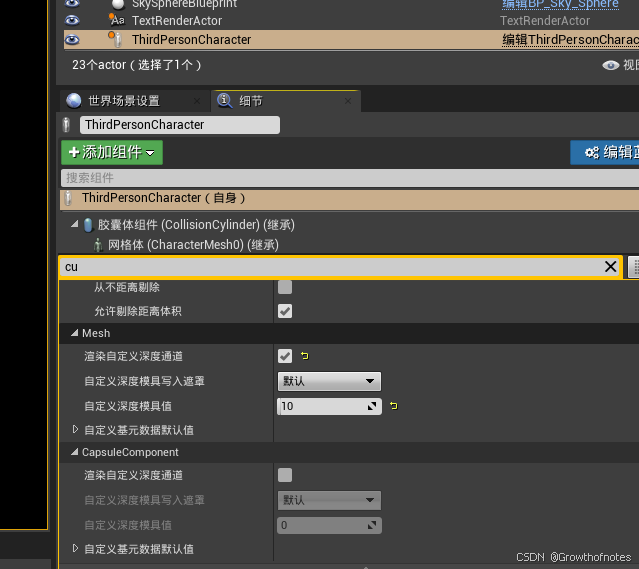Click the 23个actor selection count text
Image resolution: width=639 pixels, height=569 pixels.
(137, 65)
